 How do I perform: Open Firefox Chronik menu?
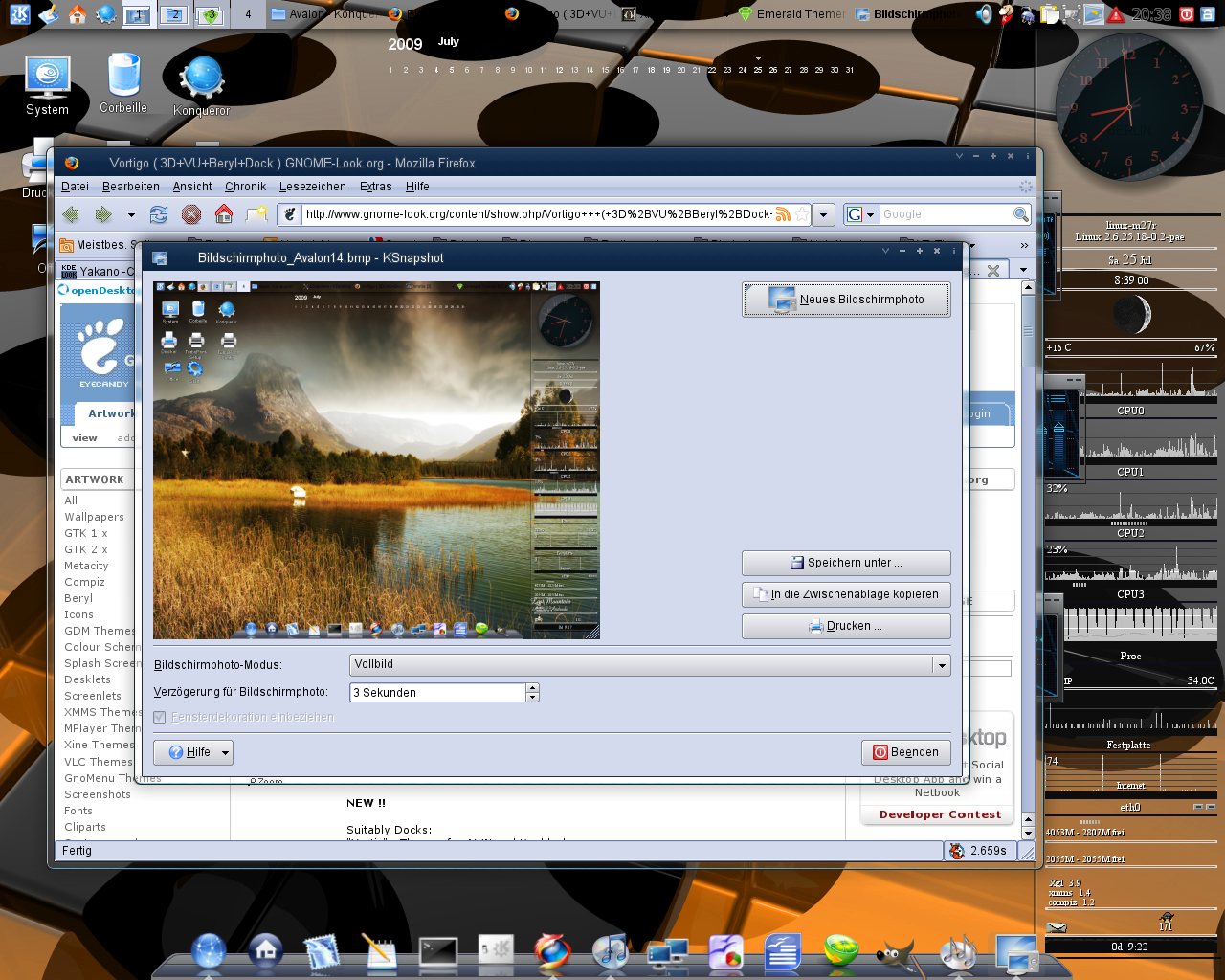pos(245,187)
